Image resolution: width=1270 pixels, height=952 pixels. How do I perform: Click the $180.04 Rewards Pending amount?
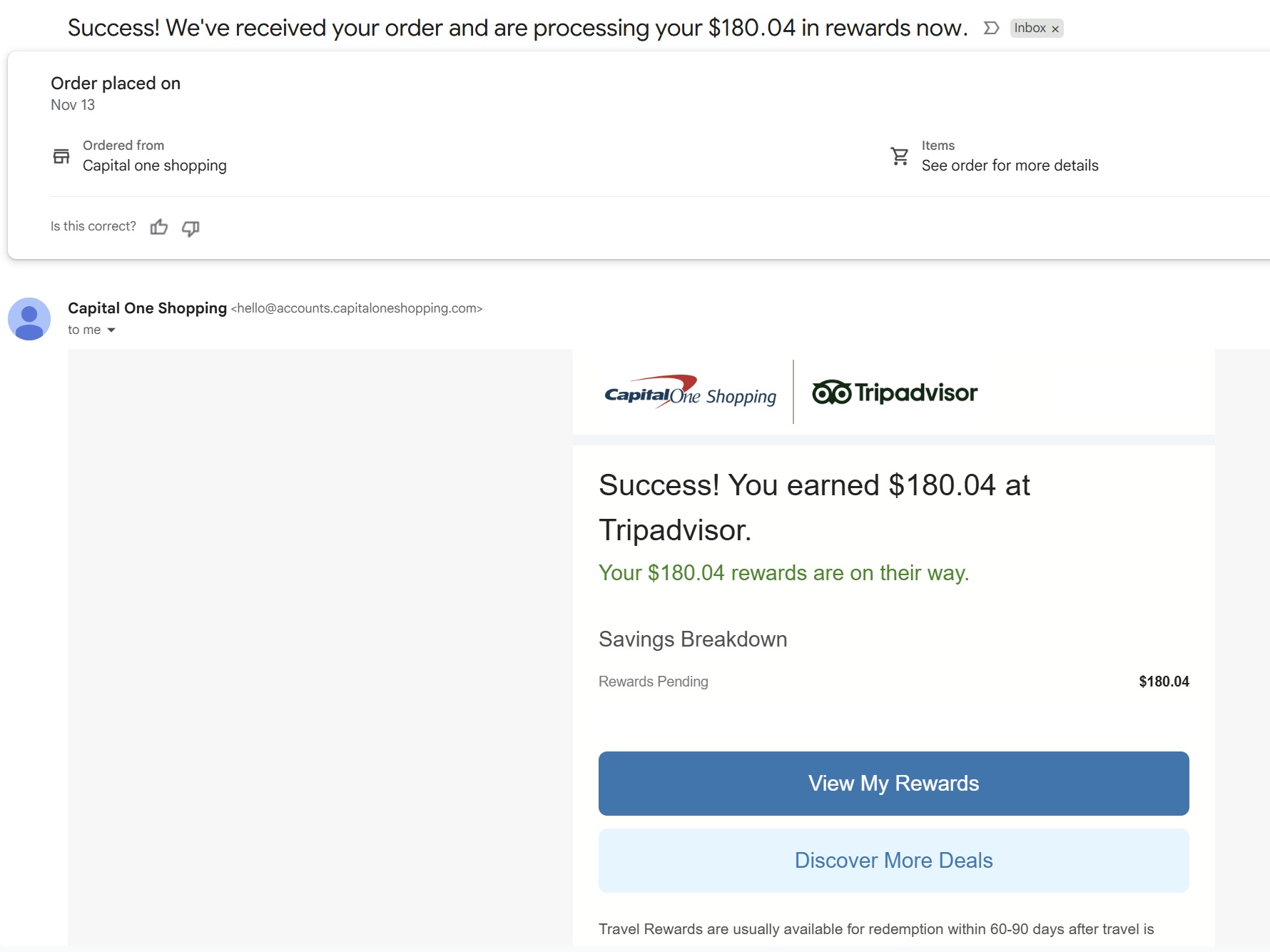1164,682
